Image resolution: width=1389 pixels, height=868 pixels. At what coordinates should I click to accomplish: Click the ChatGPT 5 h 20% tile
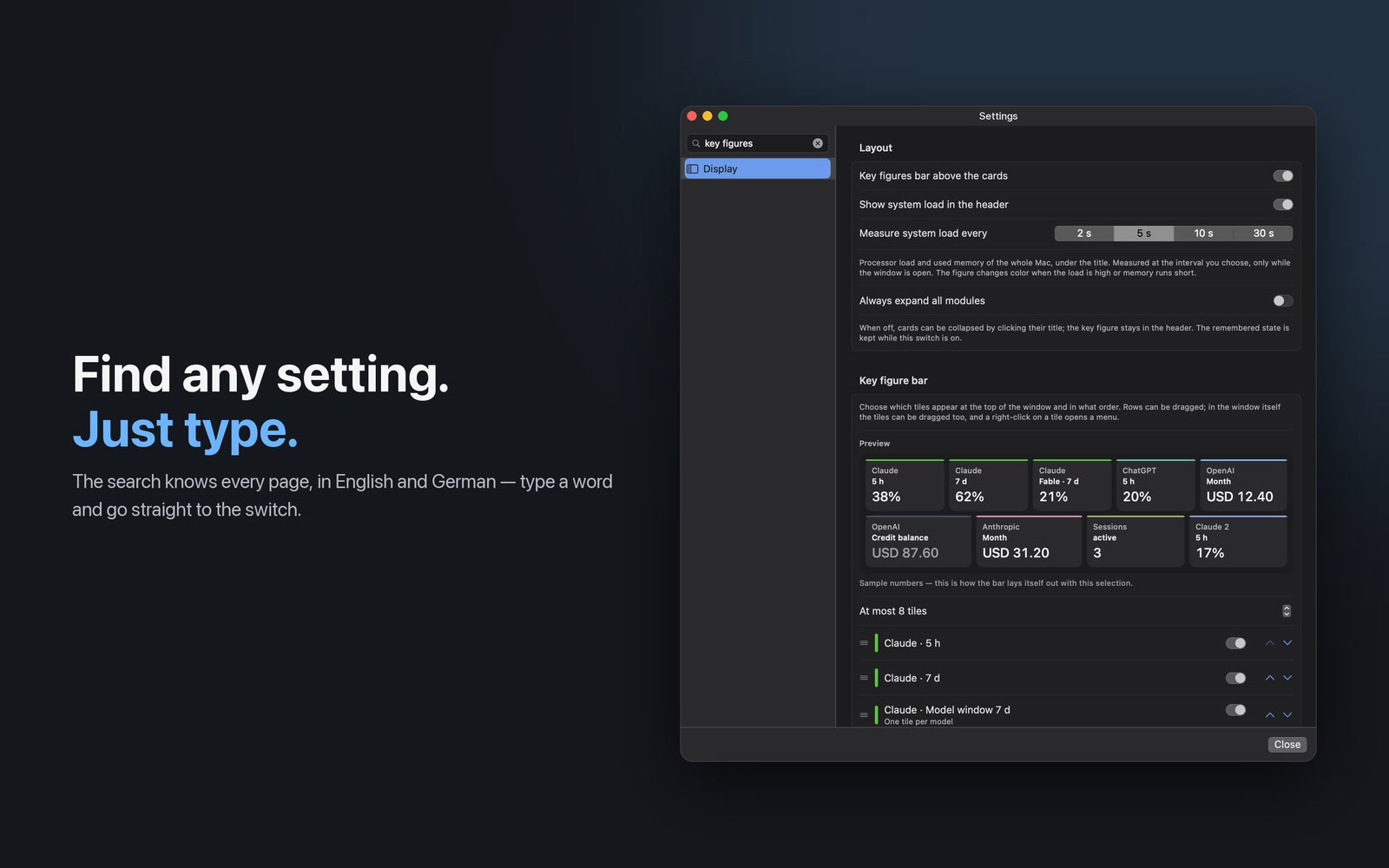point(1155,485)
